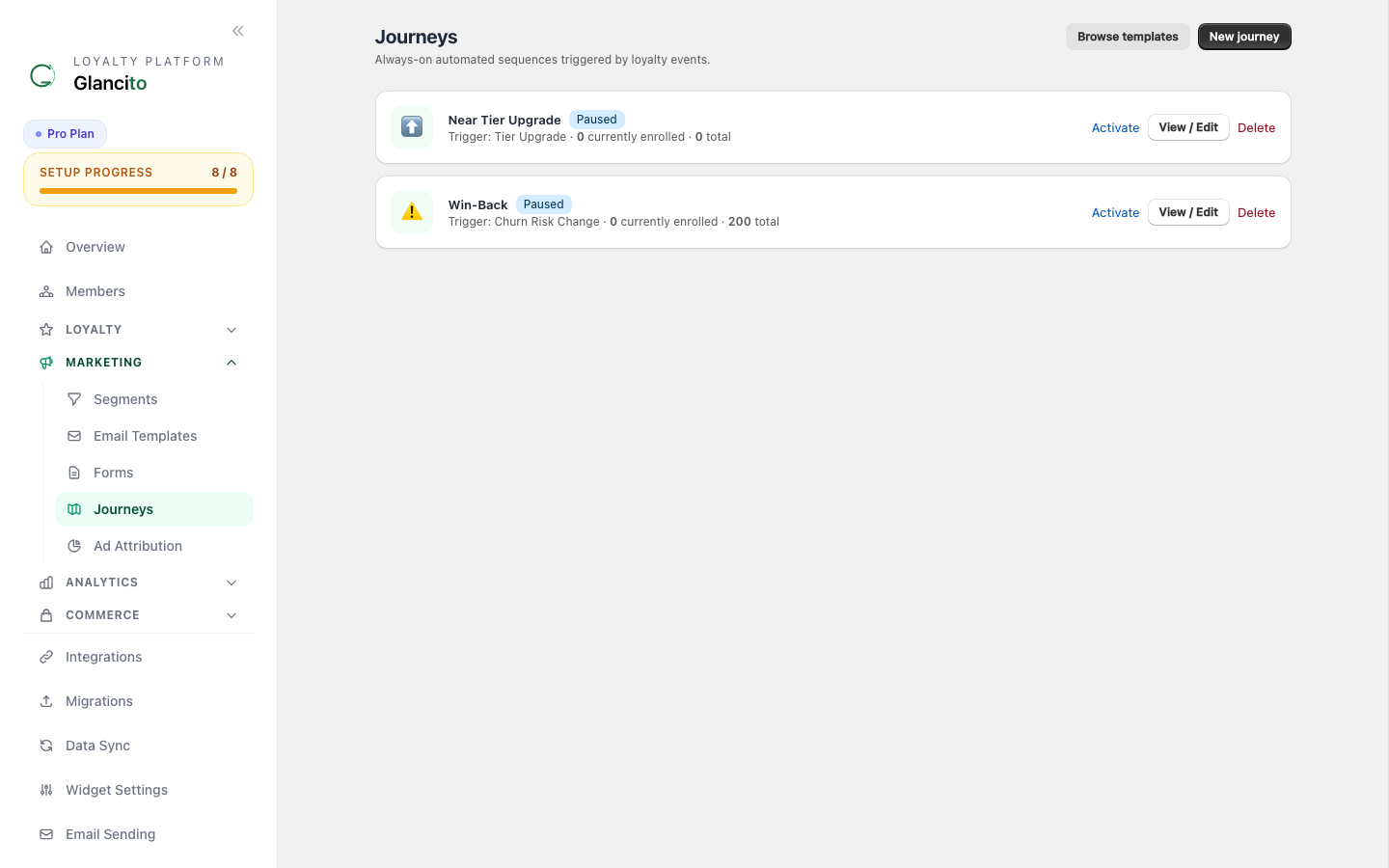Open Segments under Marketing

coord(154,399)
